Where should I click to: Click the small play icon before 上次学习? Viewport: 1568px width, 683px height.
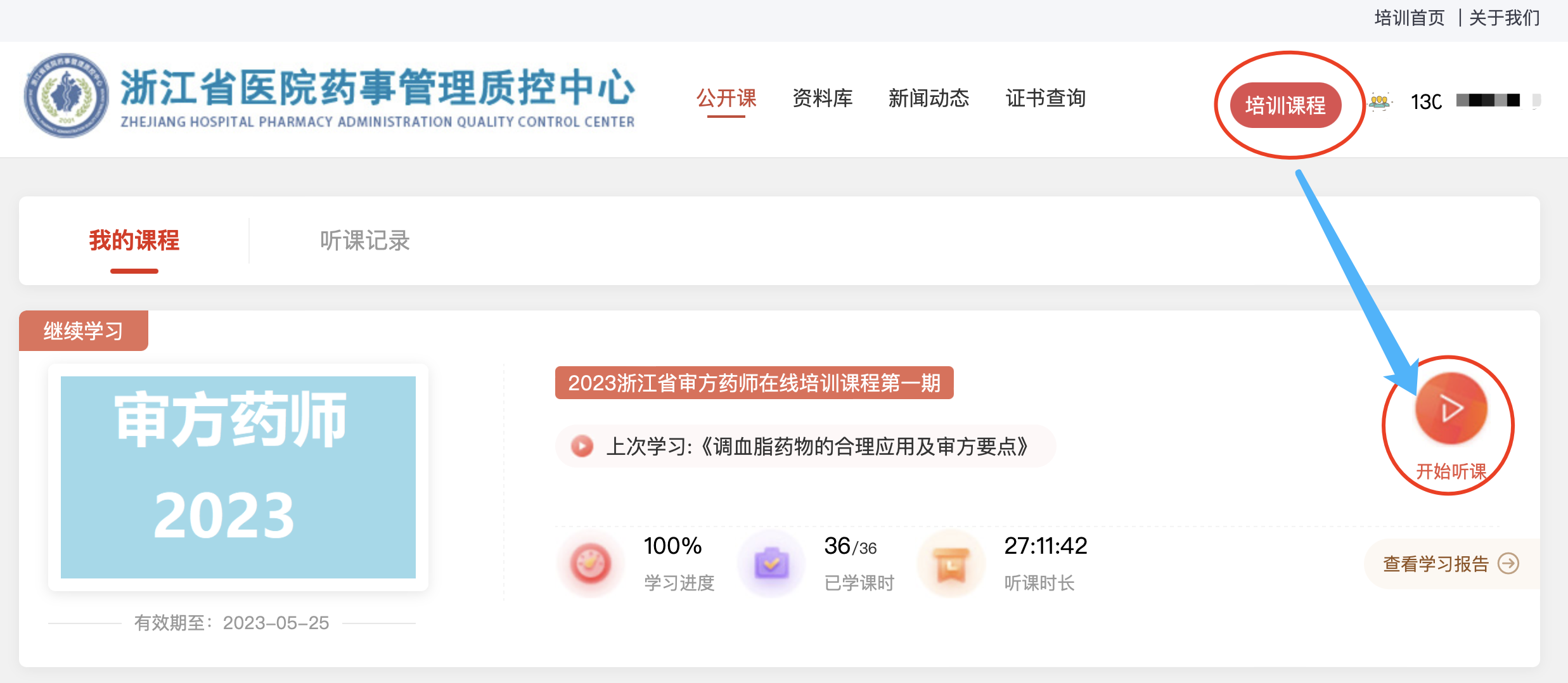(x=582, y=446)
